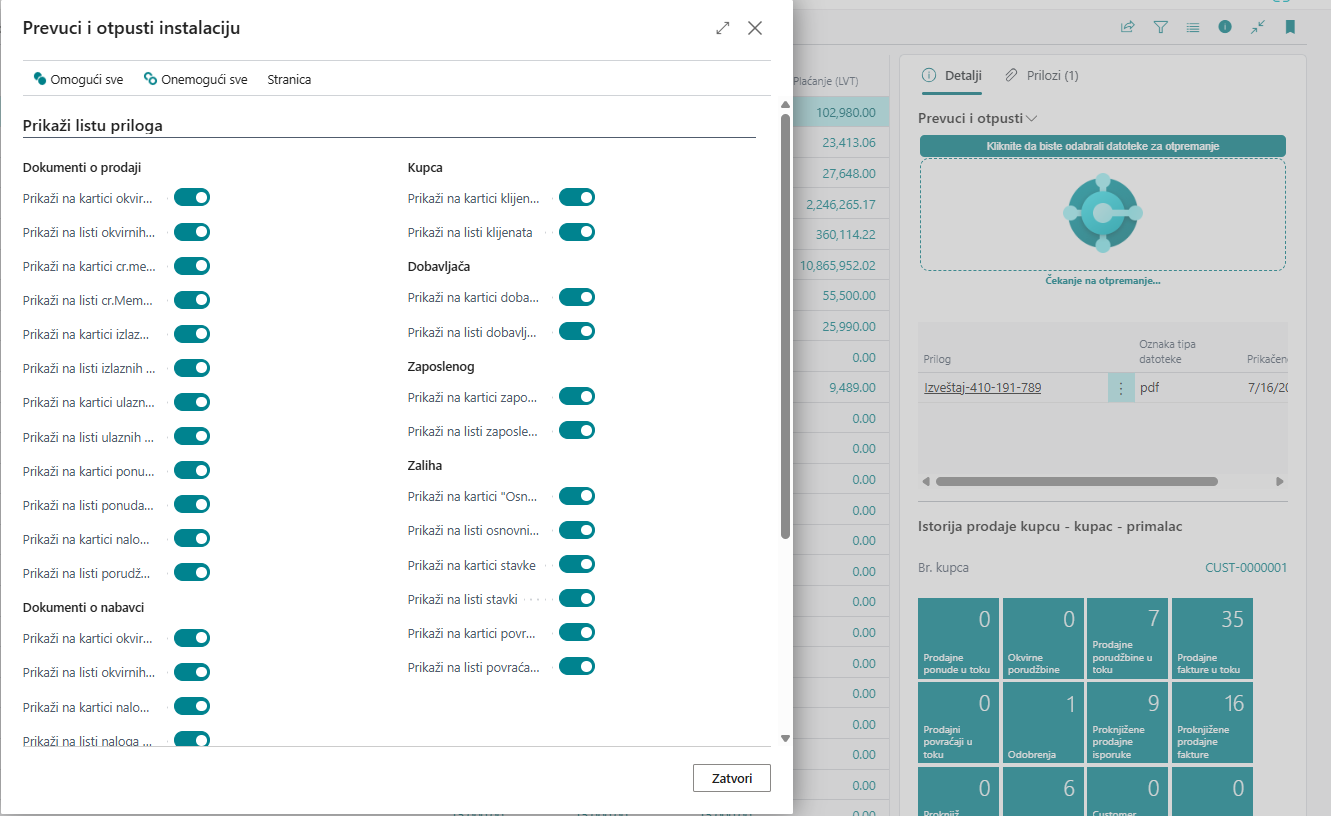Click the three-dot menu beside Izveštaj attachment
This screenshot has height=816, width=1331.
click(x=1121, y=388)
